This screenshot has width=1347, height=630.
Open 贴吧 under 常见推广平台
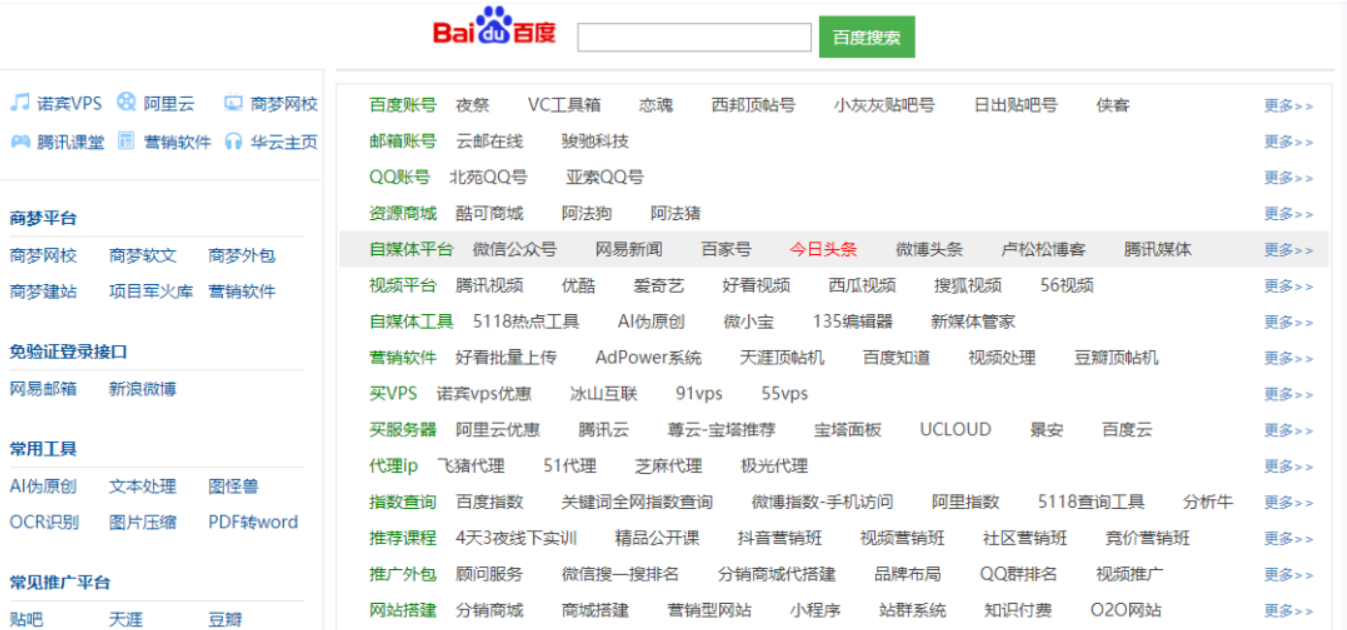[x=26, y=620]
